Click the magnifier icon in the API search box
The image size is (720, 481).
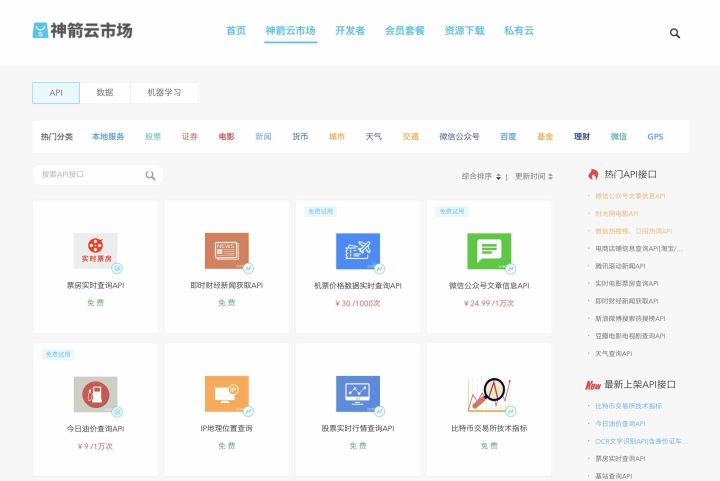[150, 175]
